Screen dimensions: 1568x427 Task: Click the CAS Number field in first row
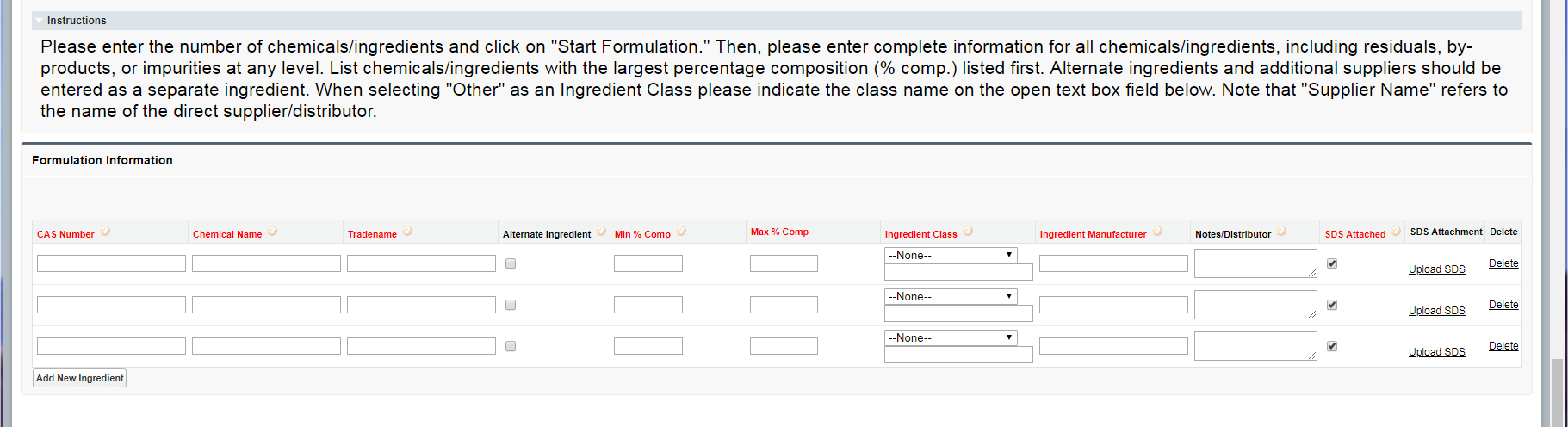(111, 263)
